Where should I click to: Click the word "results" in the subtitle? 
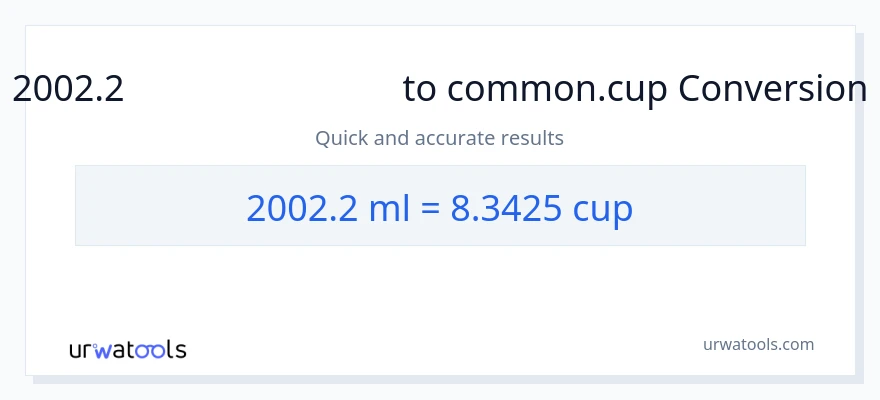click(x=536, y=138)
